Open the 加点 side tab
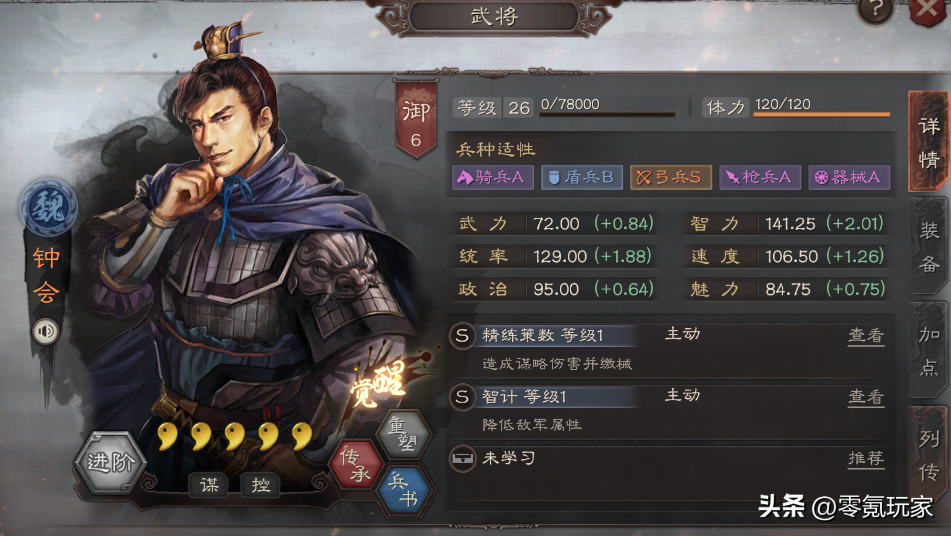Screen dimensions: 951x536 929,350
